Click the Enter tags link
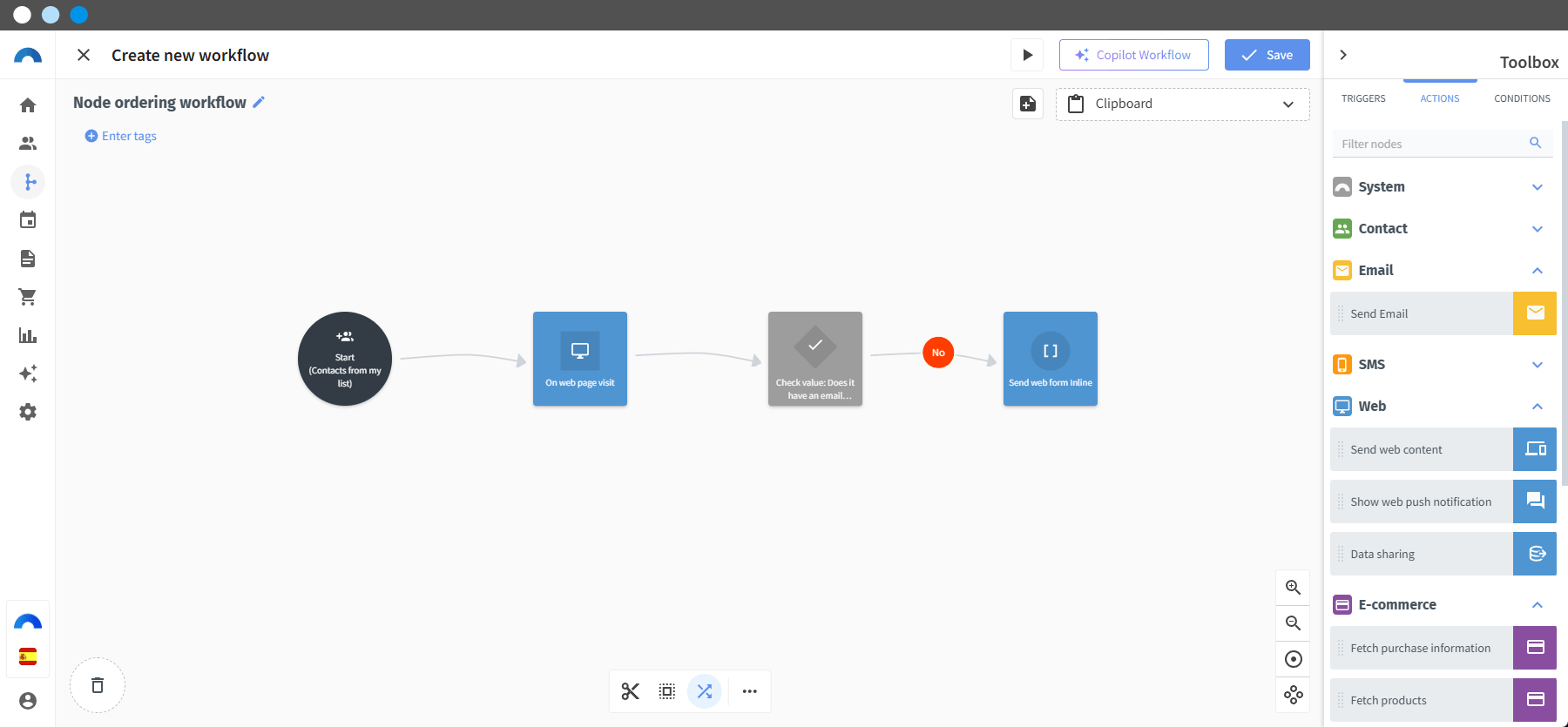 pos(121,136)
